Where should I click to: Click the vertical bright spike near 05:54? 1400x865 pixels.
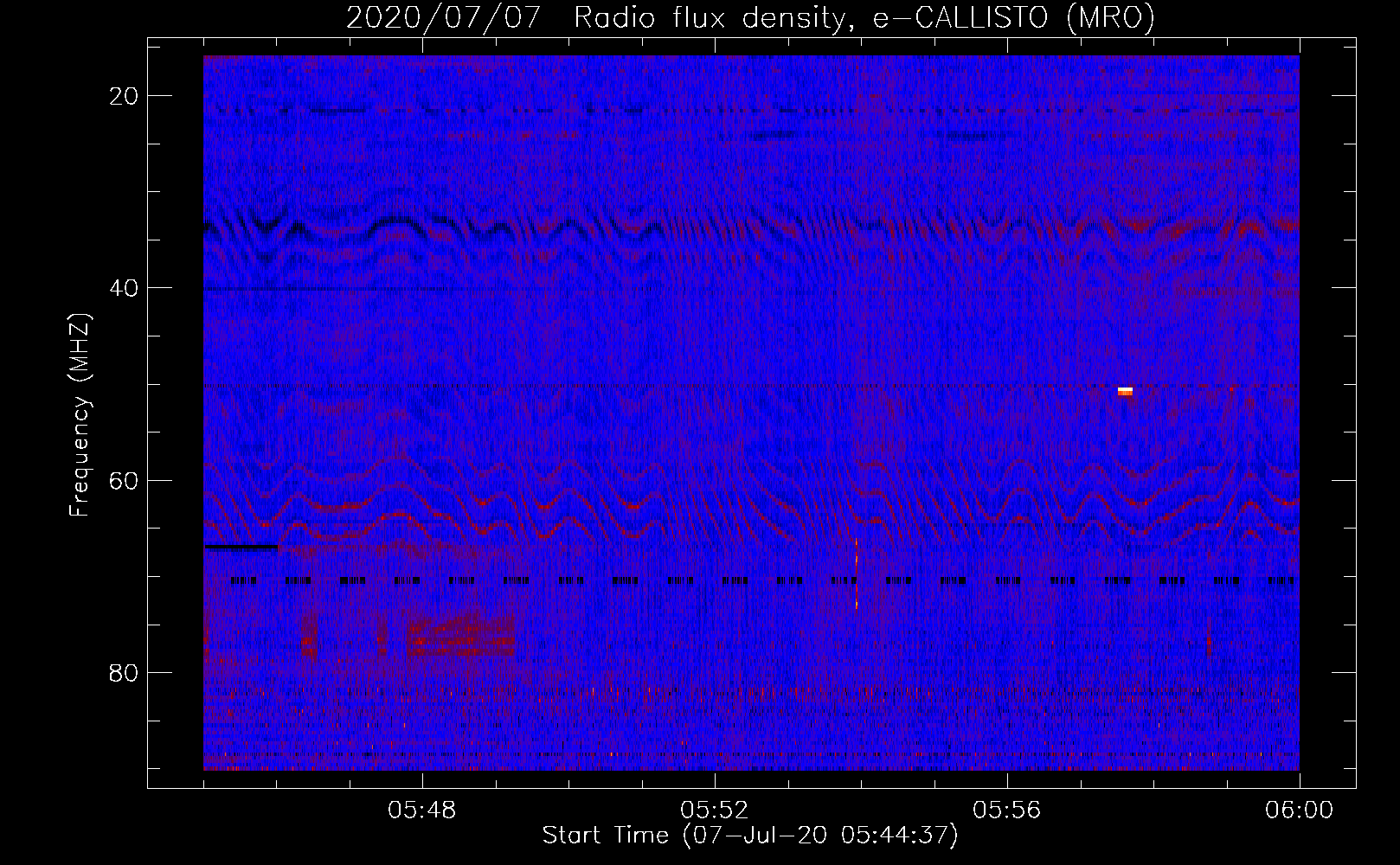(x=857, y=573)
